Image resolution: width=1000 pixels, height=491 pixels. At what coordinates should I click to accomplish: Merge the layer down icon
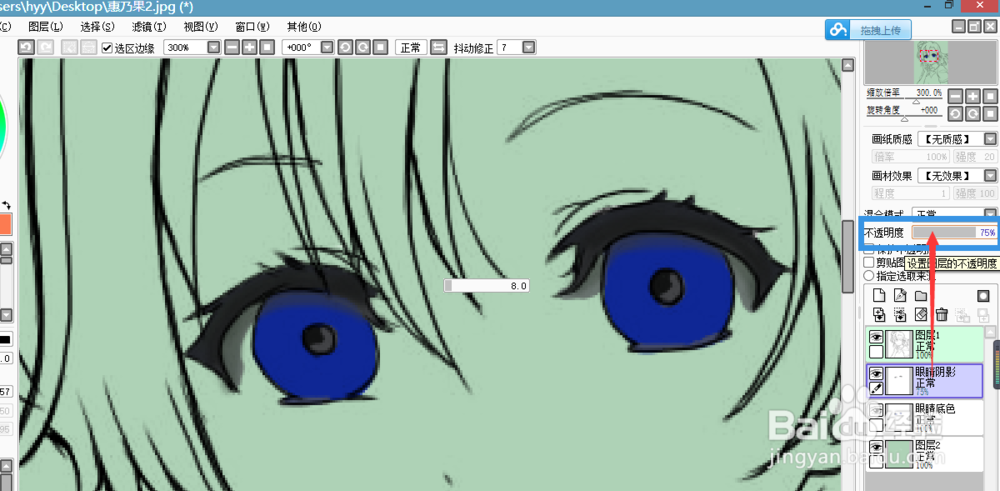coord(899,315)
